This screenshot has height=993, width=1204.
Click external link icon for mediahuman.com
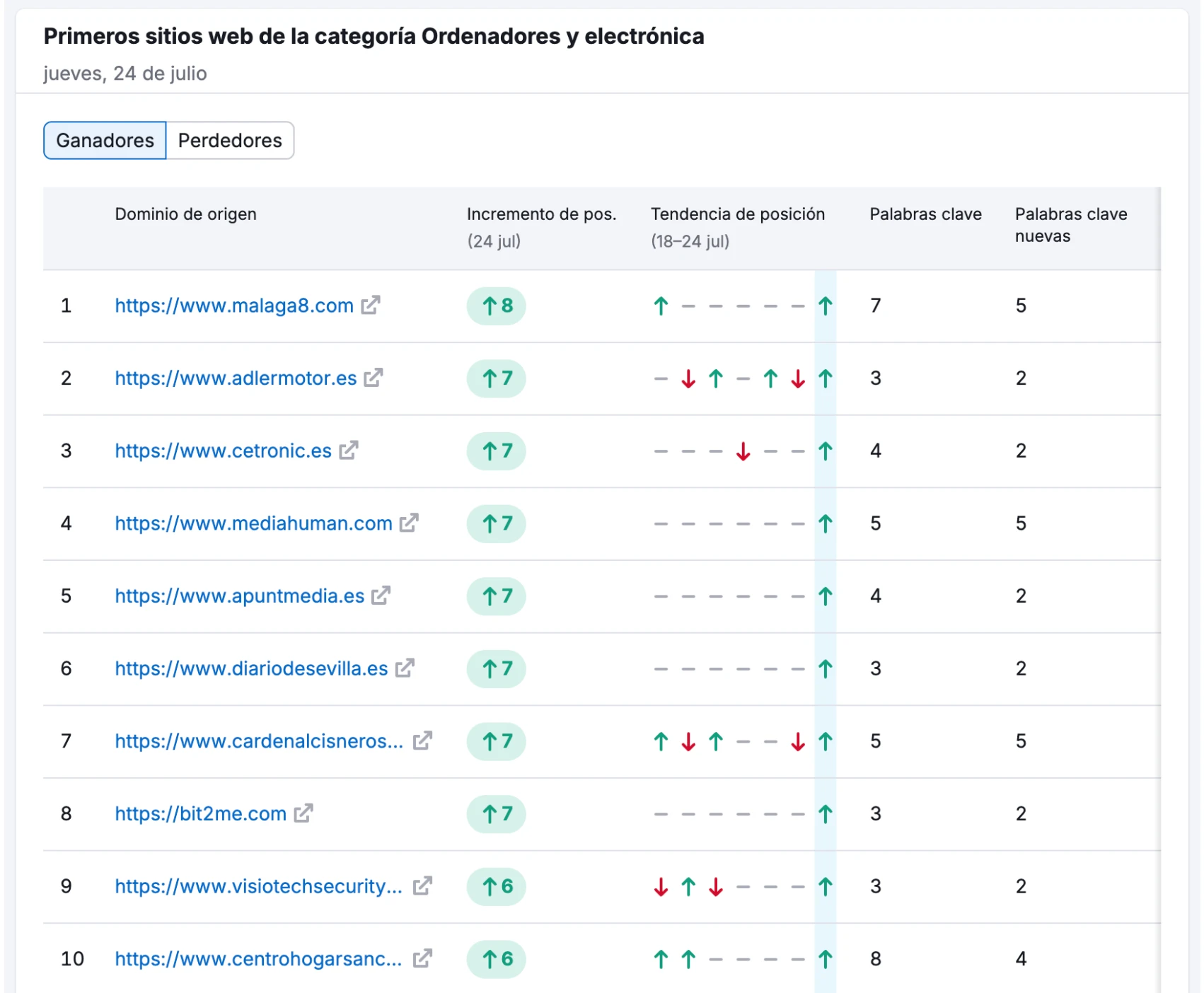tap(409, 523)
